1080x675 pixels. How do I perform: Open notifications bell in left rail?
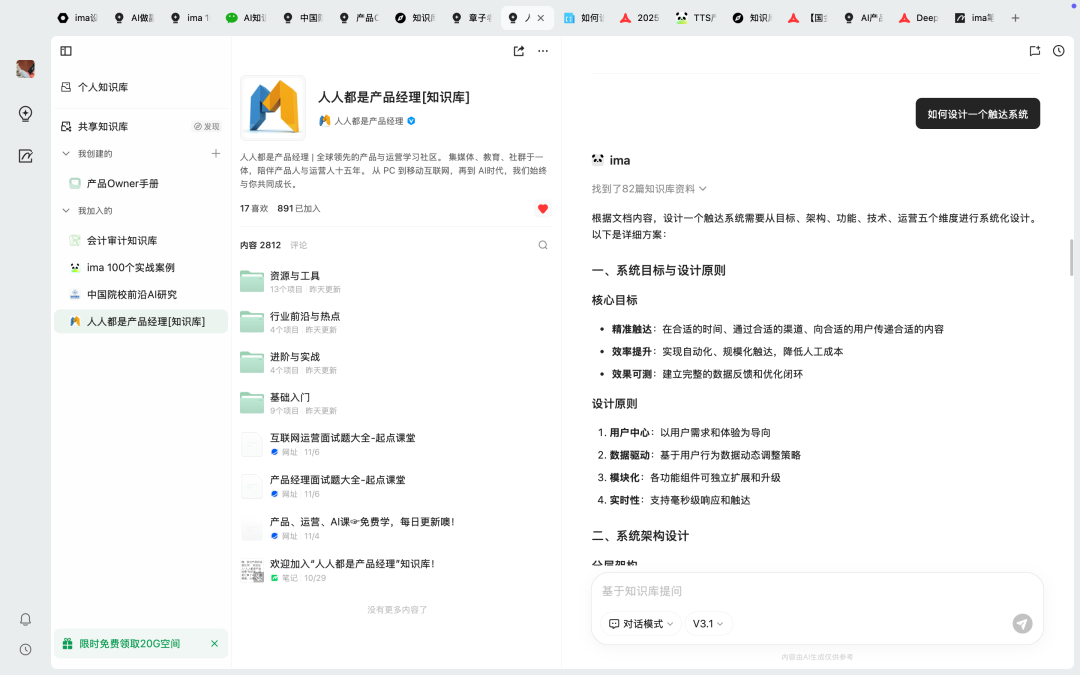pyautogui.click(x=26, y=619)
